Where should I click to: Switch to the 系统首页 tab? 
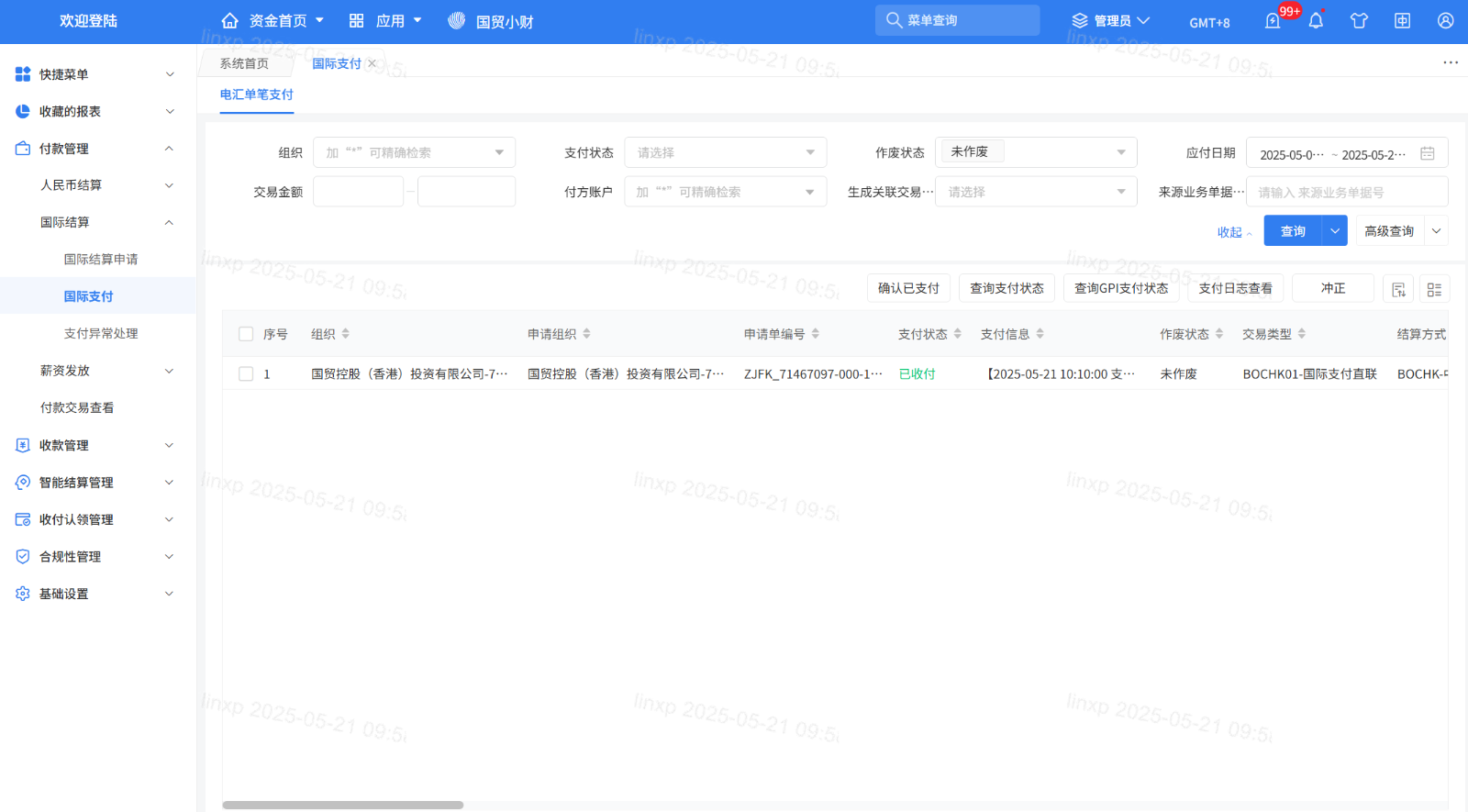(x=244, y=64)
